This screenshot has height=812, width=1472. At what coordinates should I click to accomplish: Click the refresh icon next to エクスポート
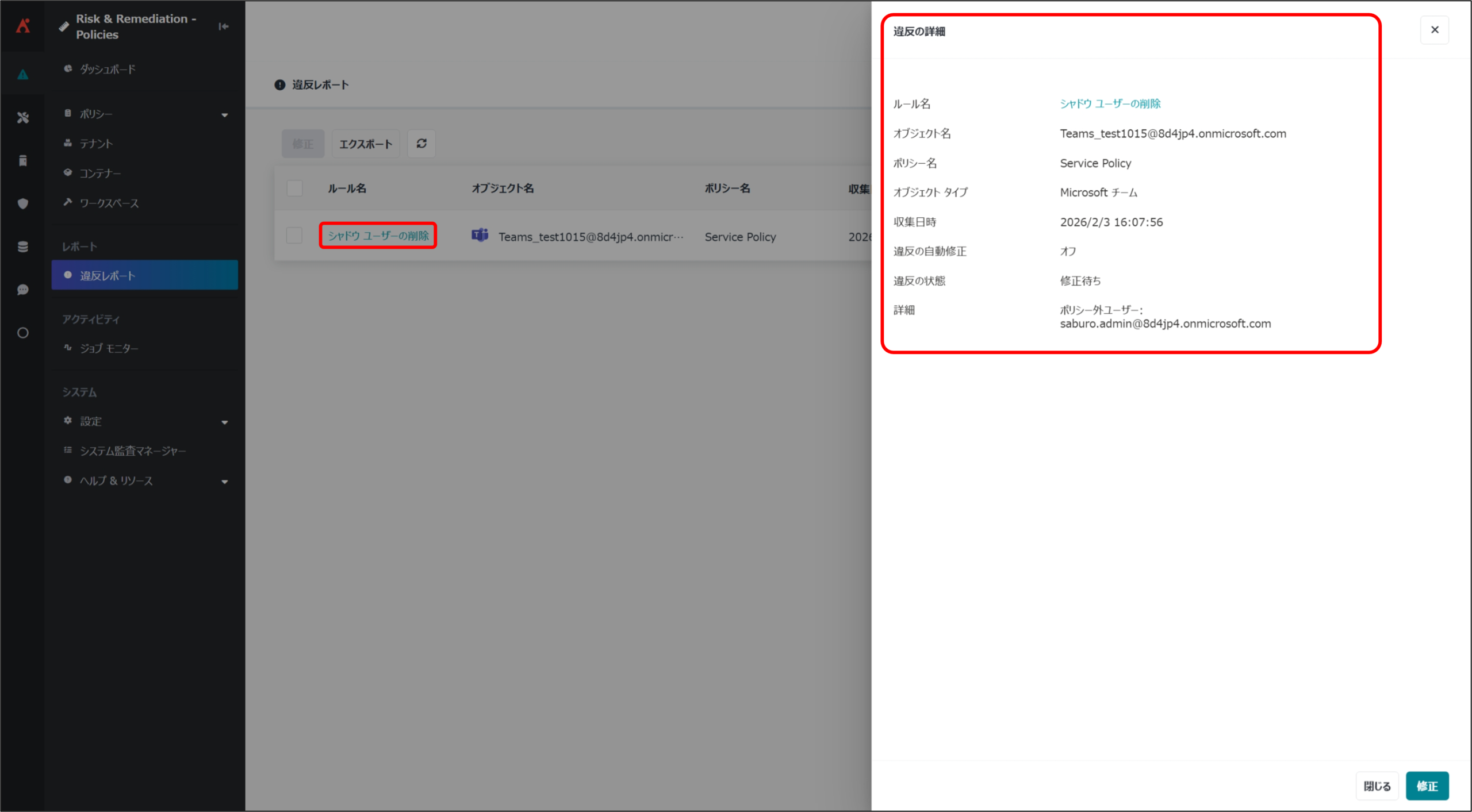coord(421,144)
